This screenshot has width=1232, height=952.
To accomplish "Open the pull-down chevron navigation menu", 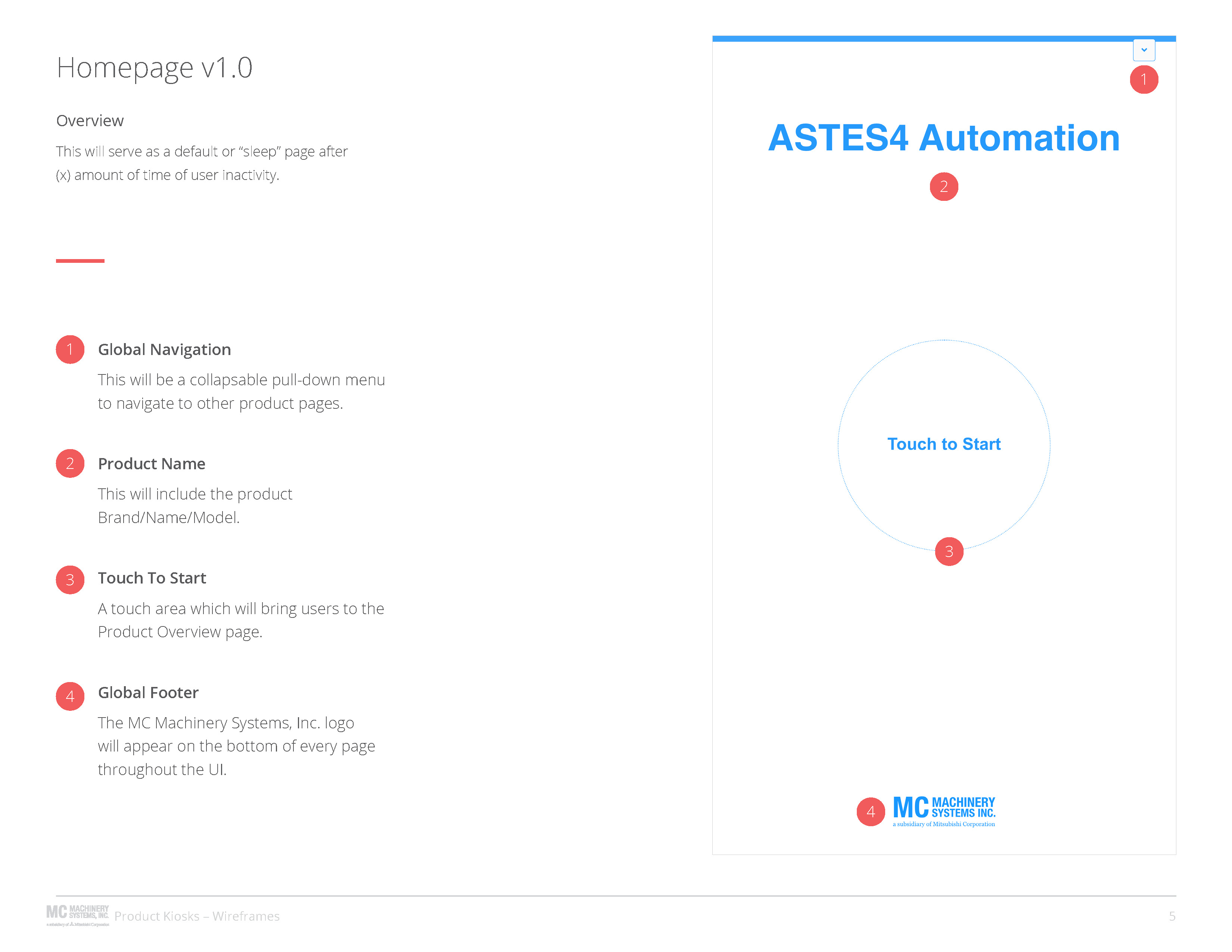I will [x=1144, y=50].
